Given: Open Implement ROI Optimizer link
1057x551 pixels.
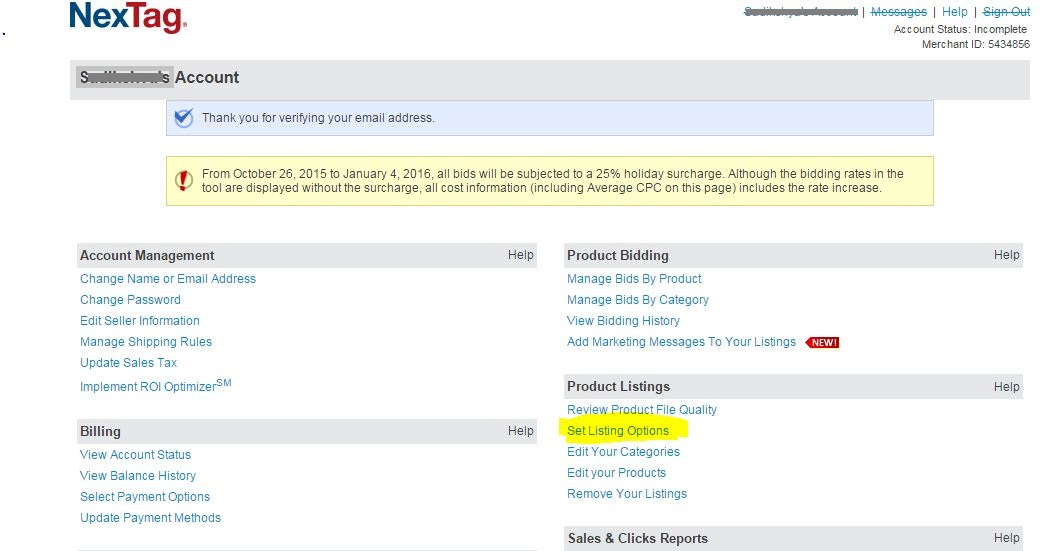Looking at the screenshot, I should click(x=155, y=385).
